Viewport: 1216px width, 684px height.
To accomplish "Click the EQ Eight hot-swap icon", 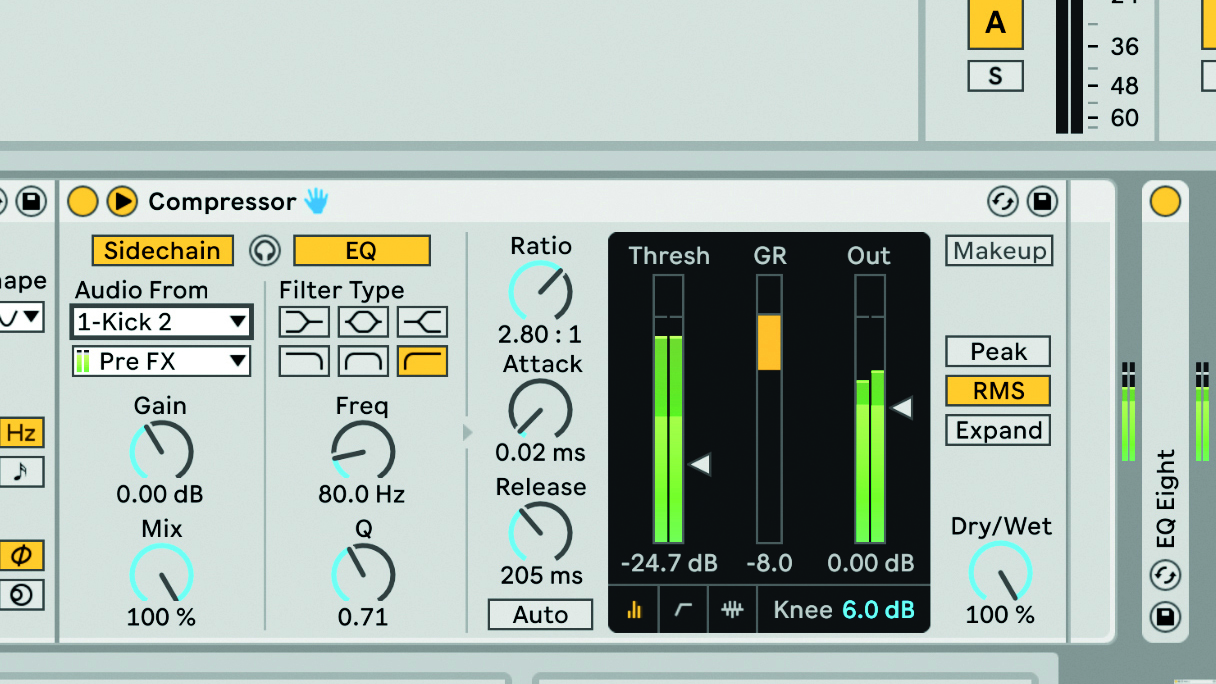I will (x=1166, y=575).
